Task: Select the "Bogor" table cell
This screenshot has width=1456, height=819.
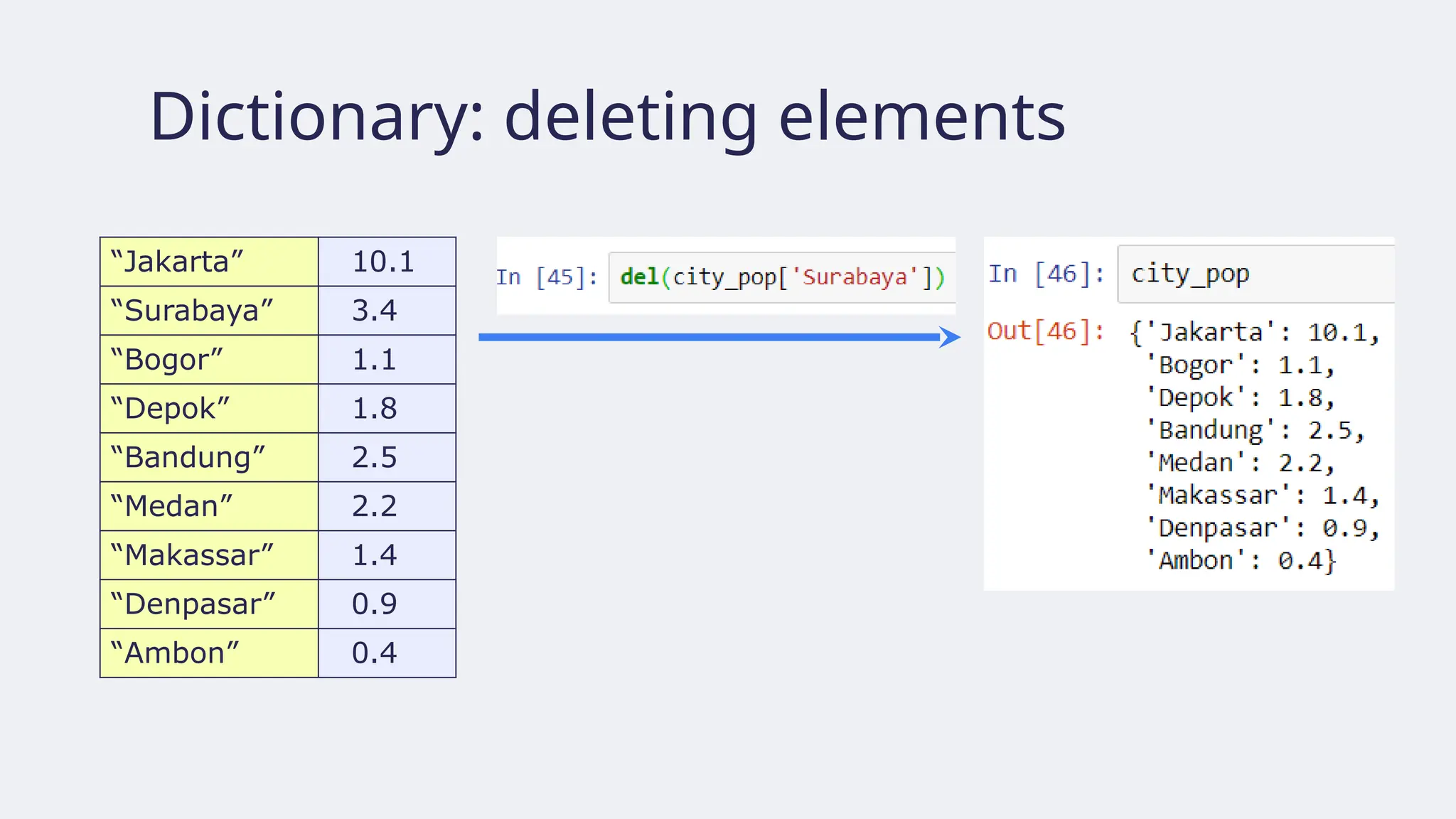Action: coord(209,360)
